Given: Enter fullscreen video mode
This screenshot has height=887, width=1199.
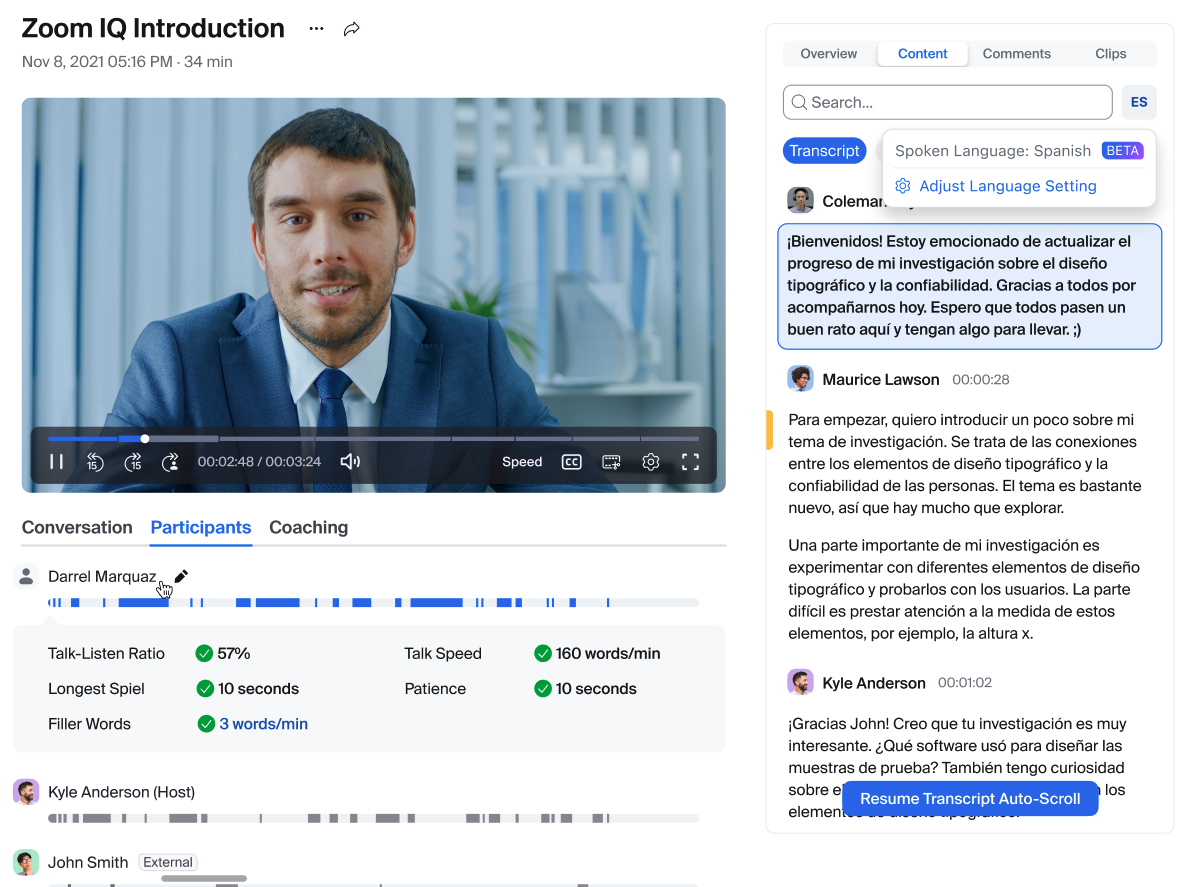Looking at the screenshot, I should (x=691, y=461).
